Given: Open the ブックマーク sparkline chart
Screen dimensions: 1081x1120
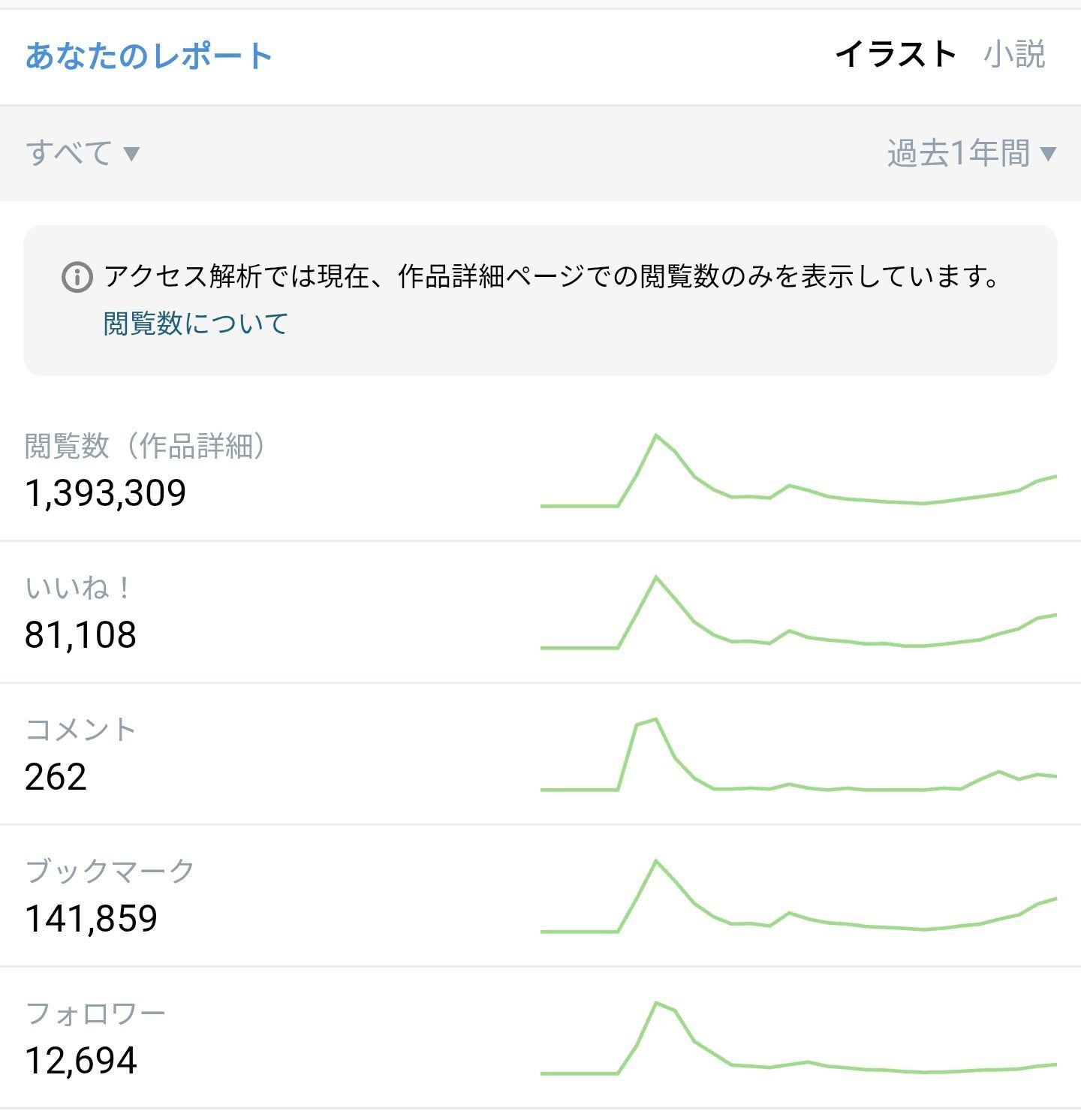Looking at the screenshot, I should click(x=799, y=896).
